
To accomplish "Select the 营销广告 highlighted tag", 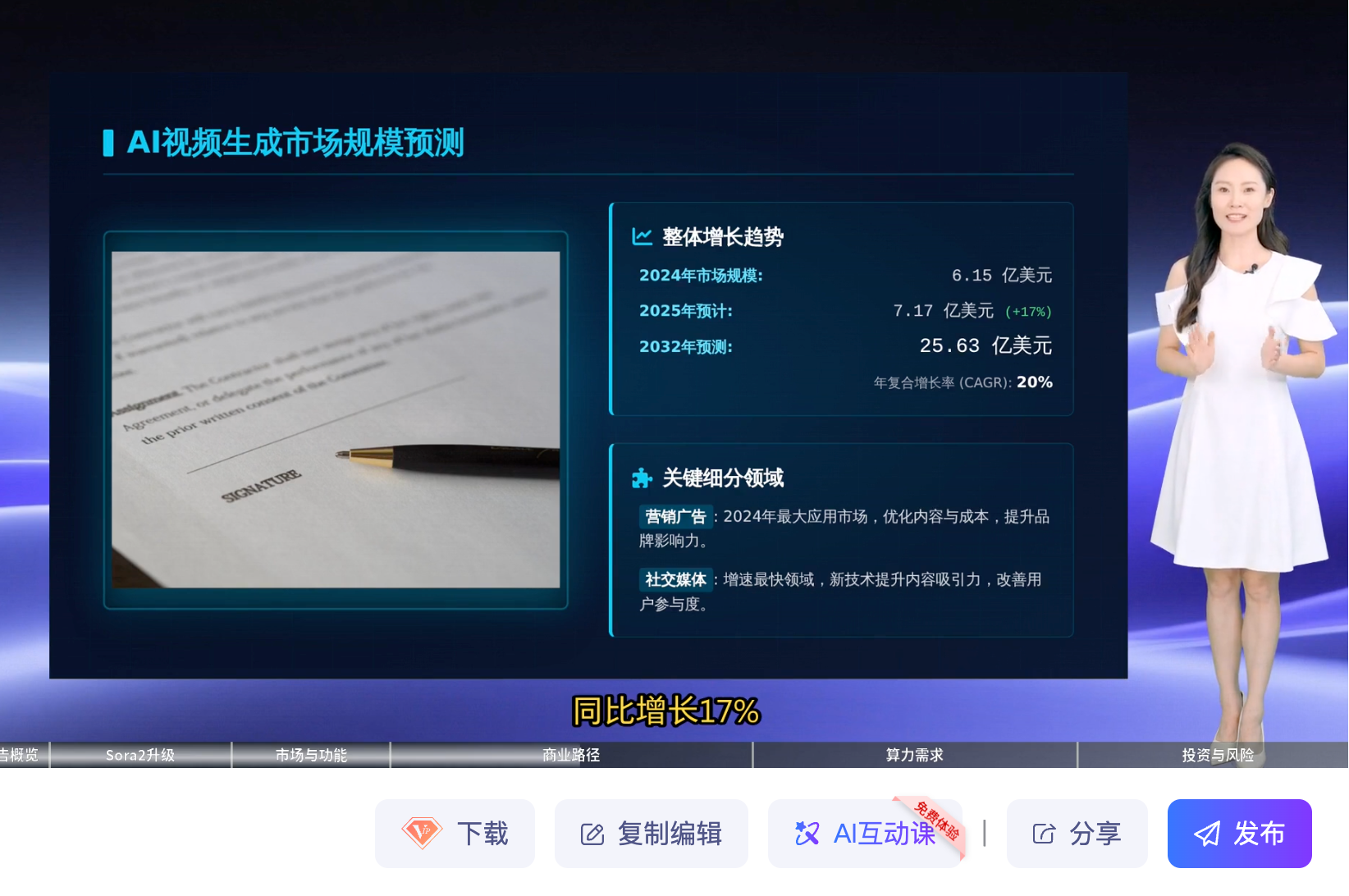I will click(x=675, y=516).
